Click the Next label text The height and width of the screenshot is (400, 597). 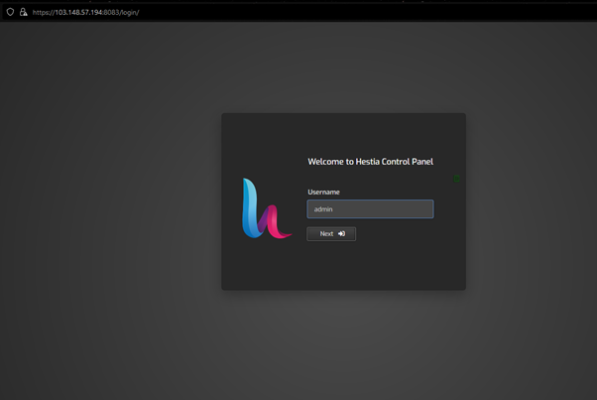326,234
